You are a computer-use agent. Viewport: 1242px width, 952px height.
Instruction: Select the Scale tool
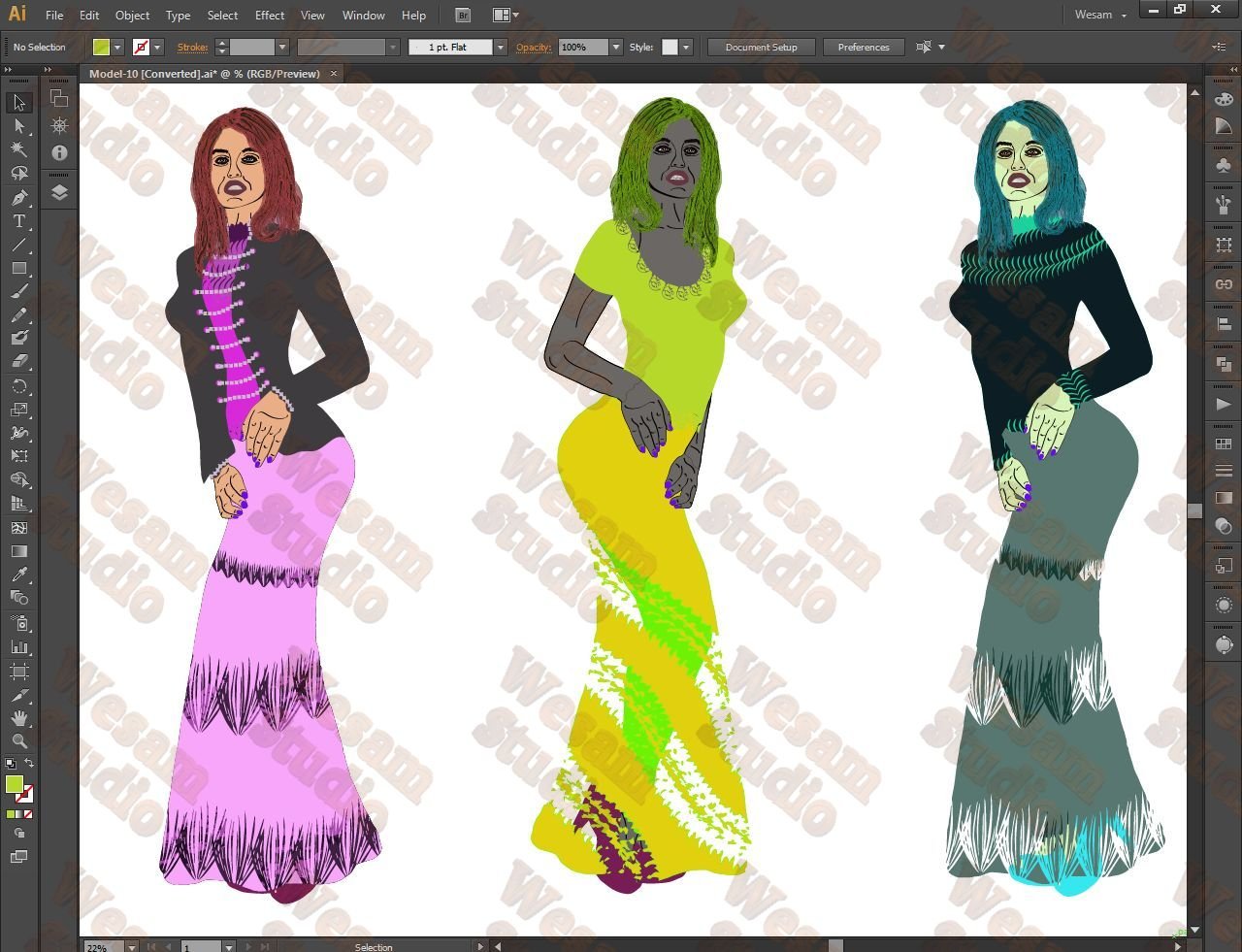18,410
